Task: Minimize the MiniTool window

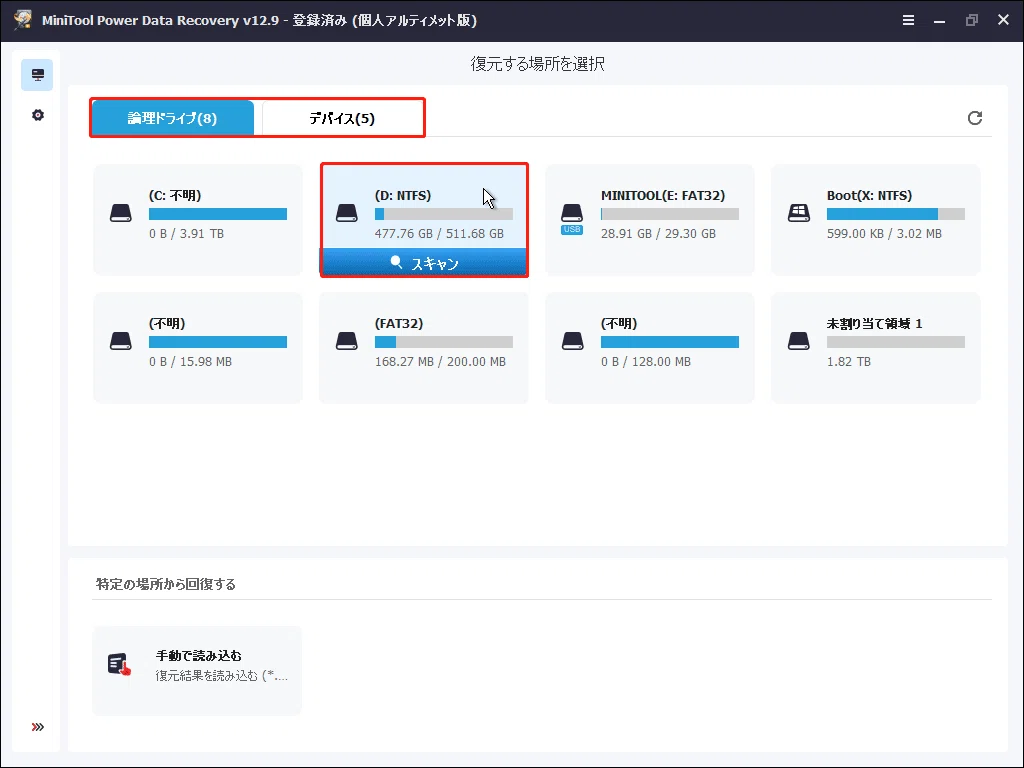Action: pos(940,20)
